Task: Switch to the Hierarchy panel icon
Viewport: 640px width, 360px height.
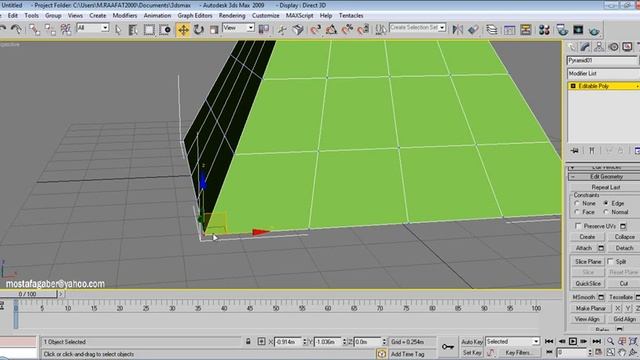Action: tap(599, 47)
